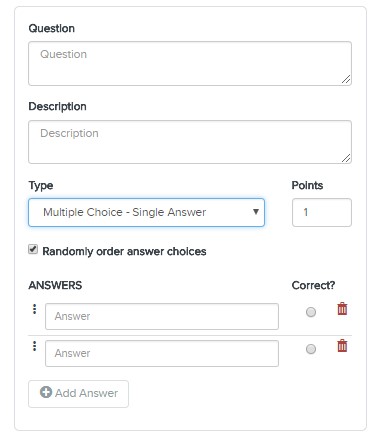
Task: Delete the first answer with trash icon
Action: click(x=342, y=309)
